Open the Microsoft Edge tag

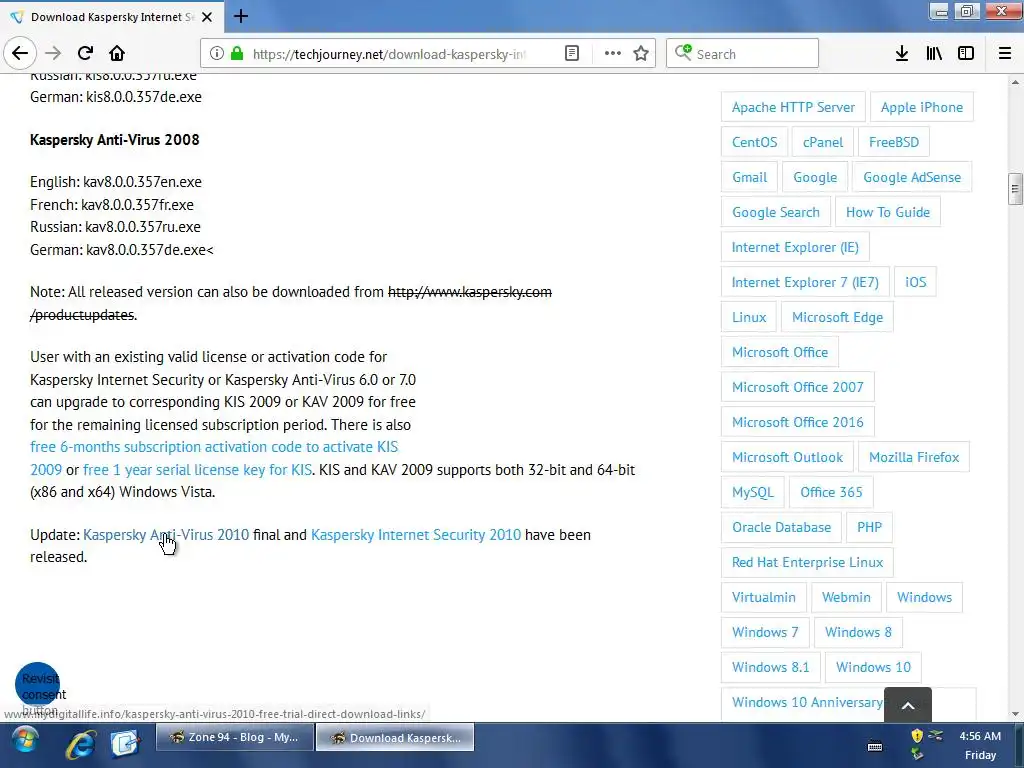[837, 317]
